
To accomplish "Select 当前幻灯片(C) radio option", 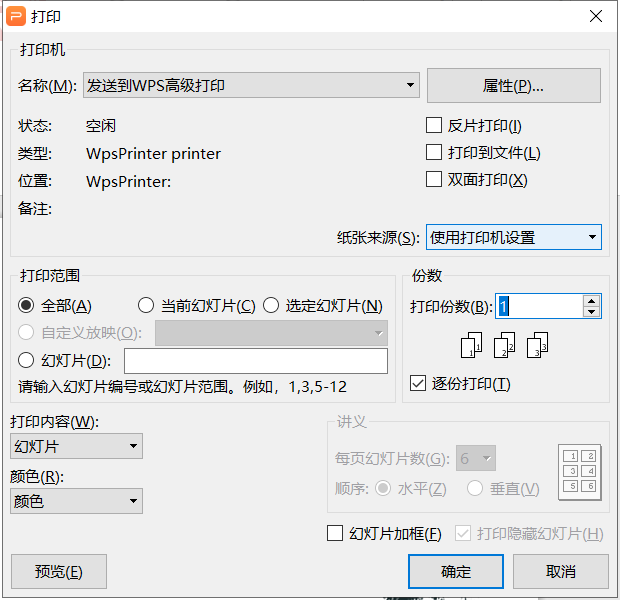I will pos(146,305).
